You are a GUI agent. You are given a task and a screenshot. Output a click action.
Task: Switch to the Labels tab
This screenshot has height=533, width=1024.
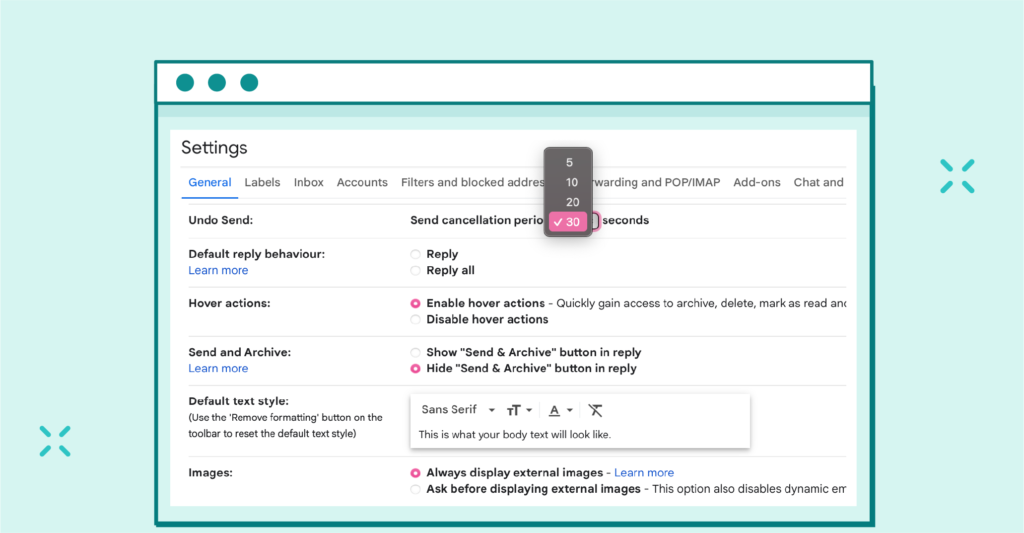click(x=262, y=183)
